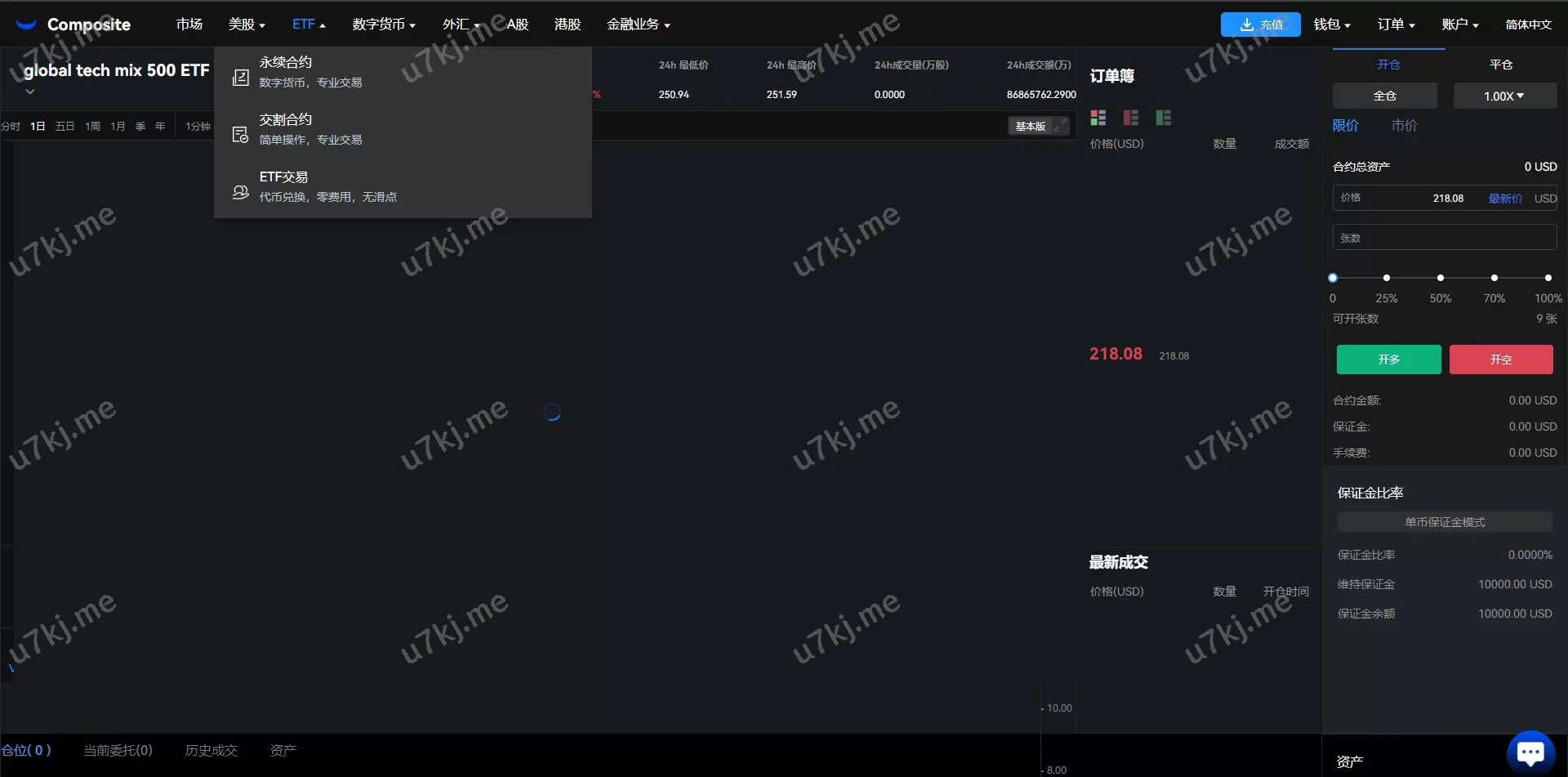1568x777 pixels.
Task: Open the 当前委托(0) tab
Action: click(118, 750)
